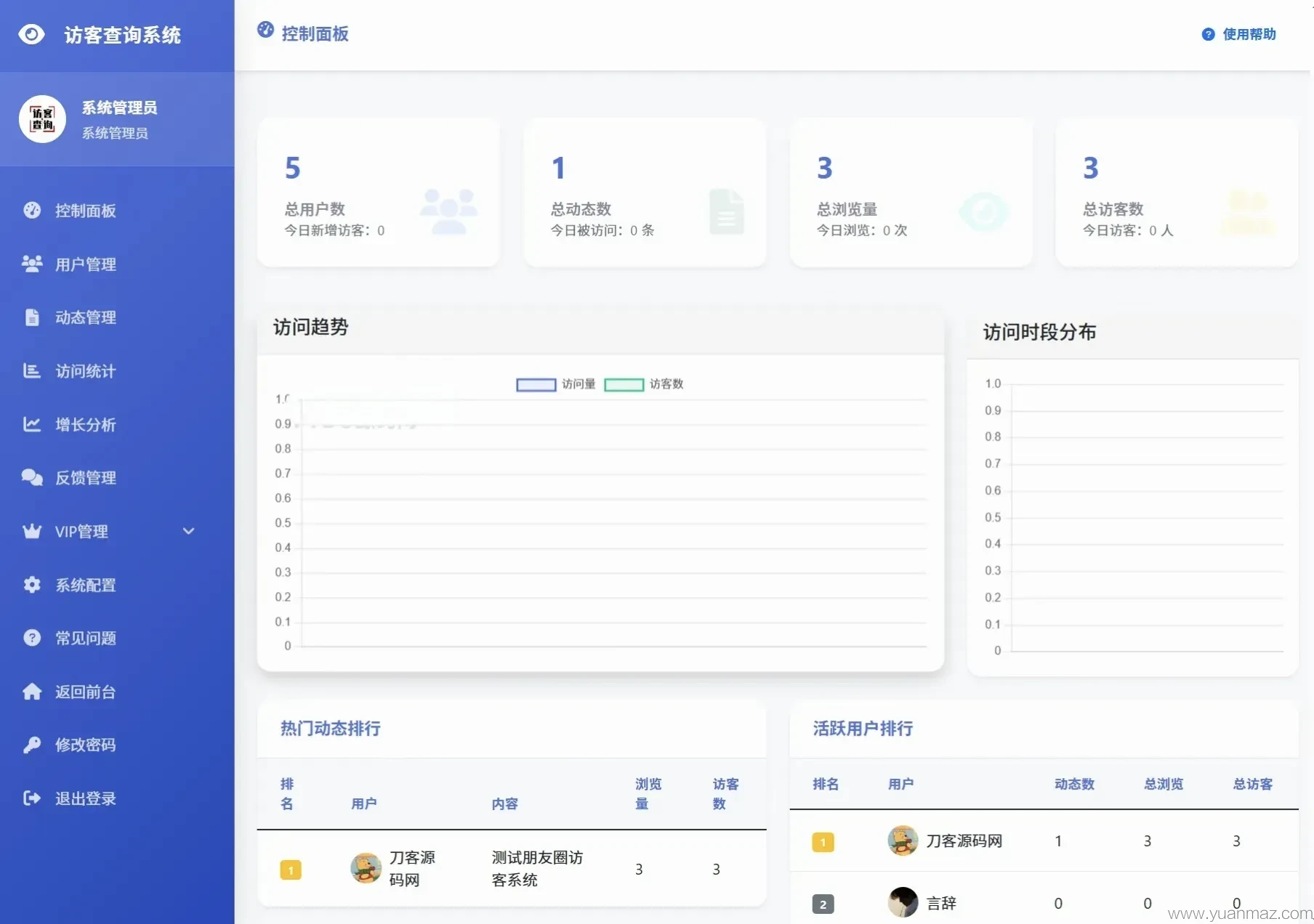Click the help question icon beside 使用帮助
This screenshot has width=1314, height=924.
pyautogui.click(x=1208, y=34)
